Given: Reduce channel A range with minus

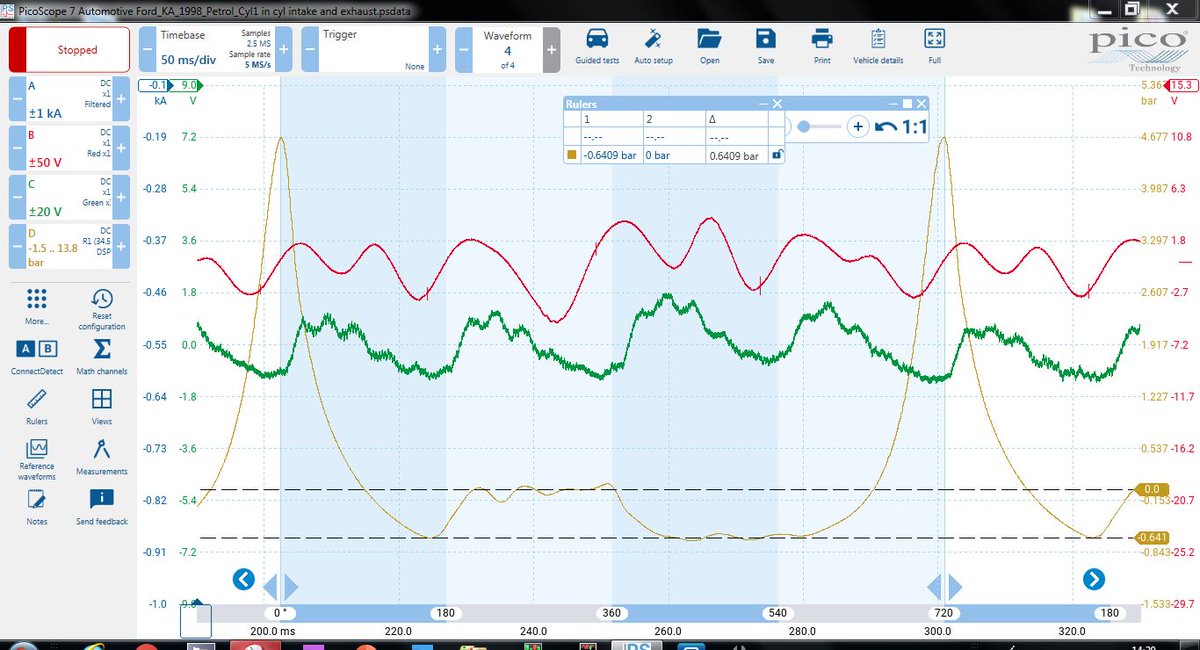Looking at the screenshot, I should [17, 100].
